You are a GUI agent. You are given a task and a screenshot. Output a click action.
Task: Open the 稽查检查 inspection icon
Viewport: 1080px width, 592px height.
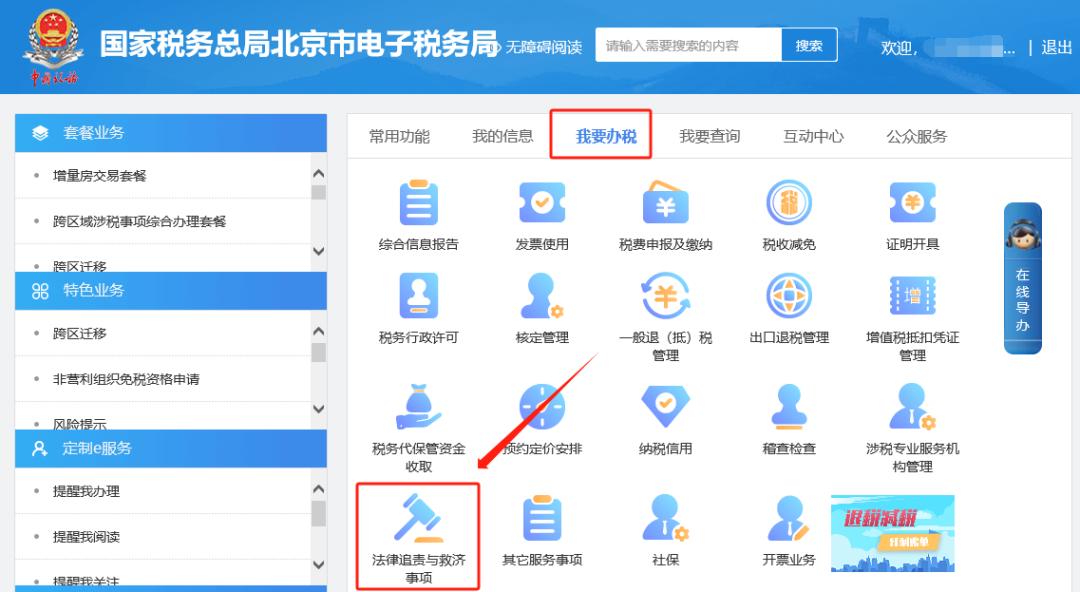click(x=789, y=412)
